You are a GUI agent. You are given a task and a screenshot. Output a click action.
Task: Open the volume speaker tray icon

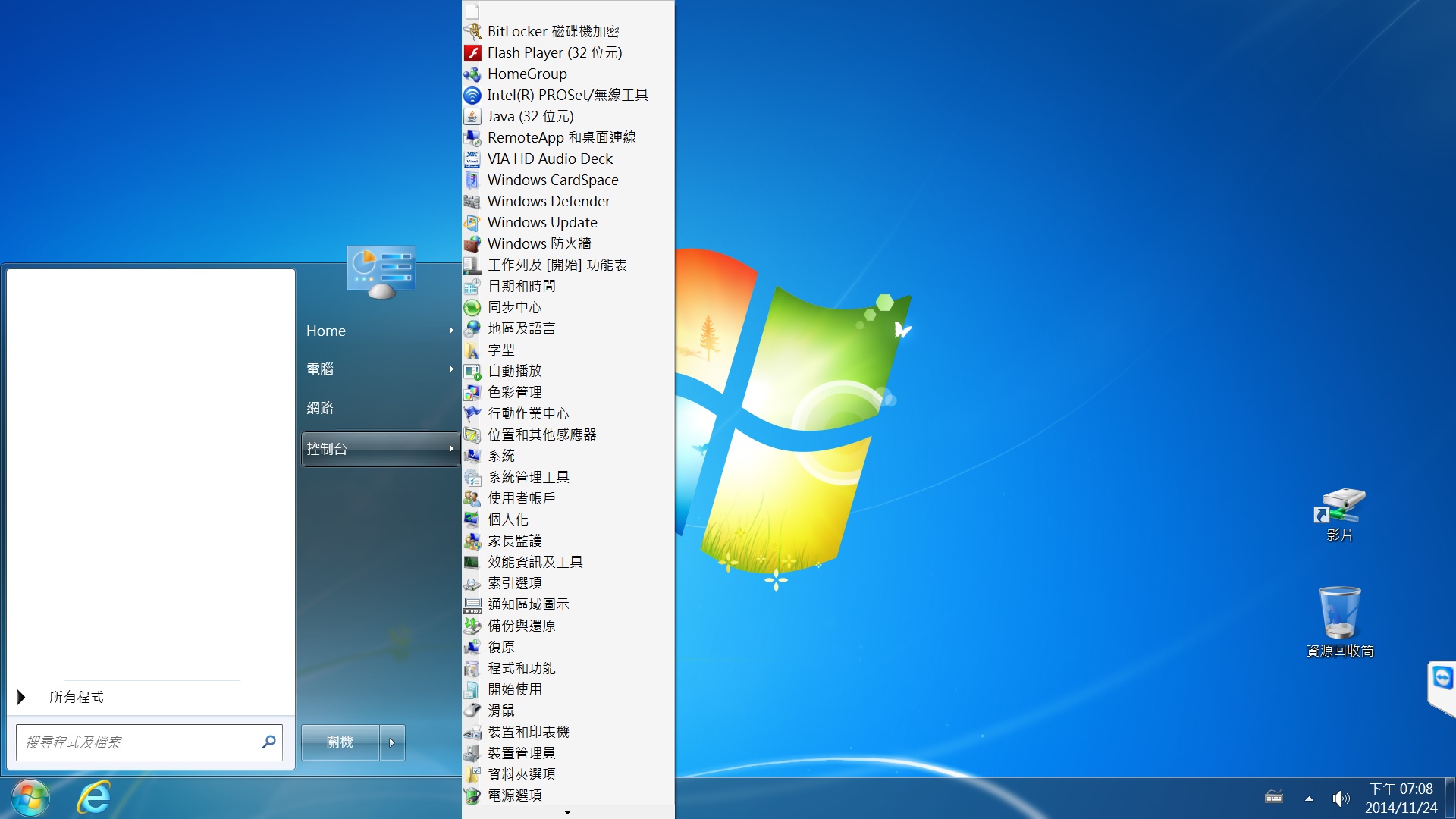point(1341,799)
